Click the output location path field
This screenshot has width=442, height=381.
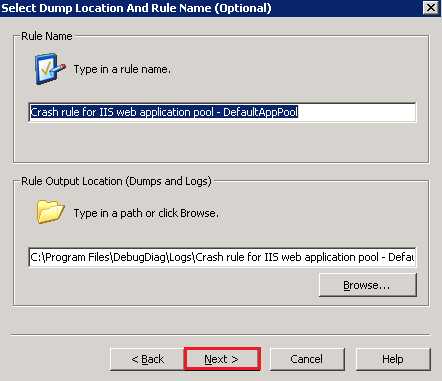click(222, 257)
